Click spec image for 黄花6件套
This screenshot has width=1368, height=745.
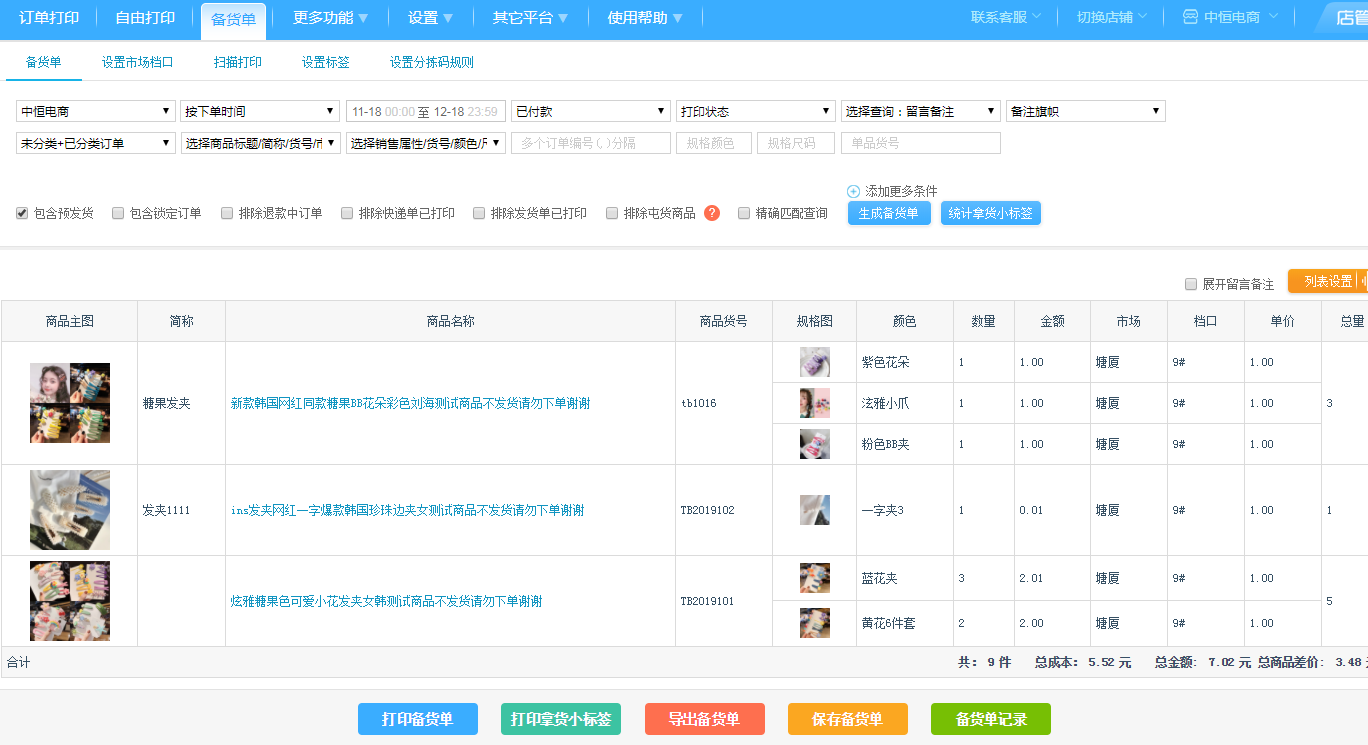click(x=815, y=623)
